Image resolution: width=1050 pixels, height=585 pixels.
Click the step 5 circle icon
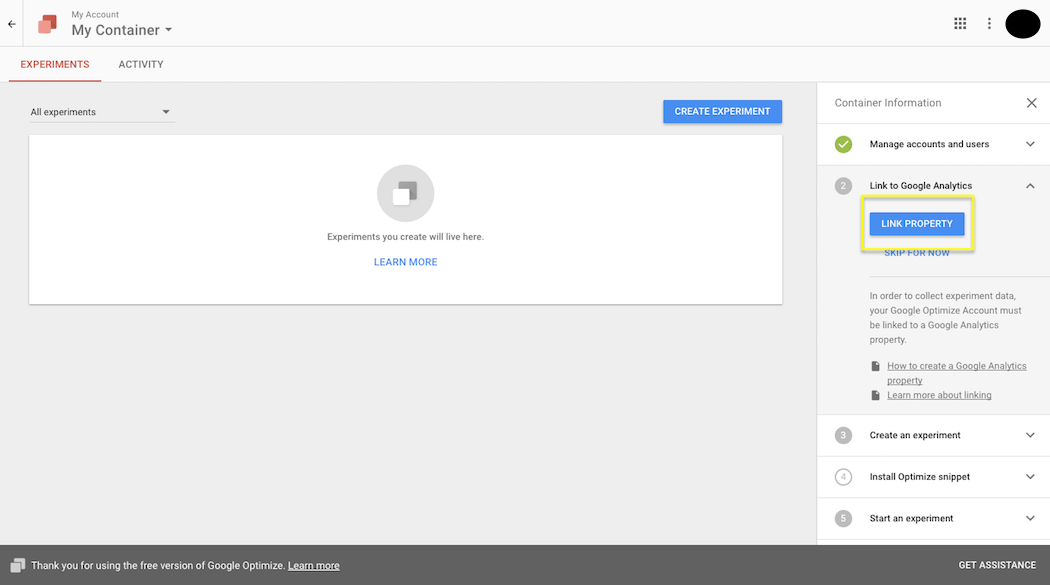click(843, 518)
